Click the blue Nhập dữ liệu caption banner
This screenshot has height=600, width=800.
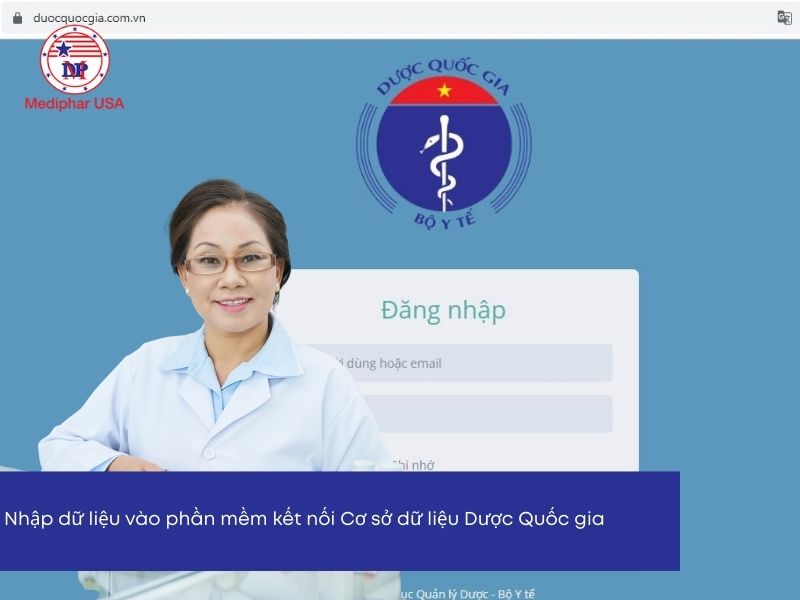pyautogui.click(x=340, y=521)
